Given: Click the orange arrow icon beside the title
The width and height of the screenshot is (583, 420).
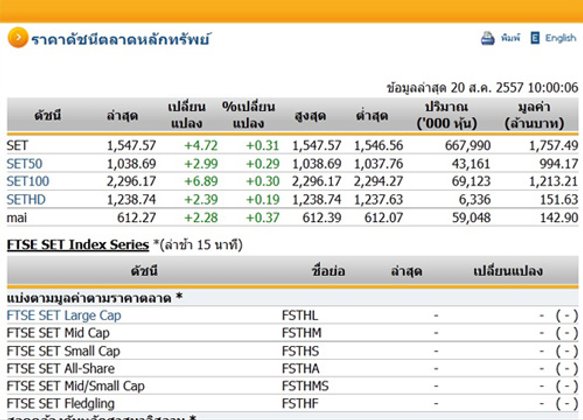Looking at the screenshot, I should pos(17,38).
